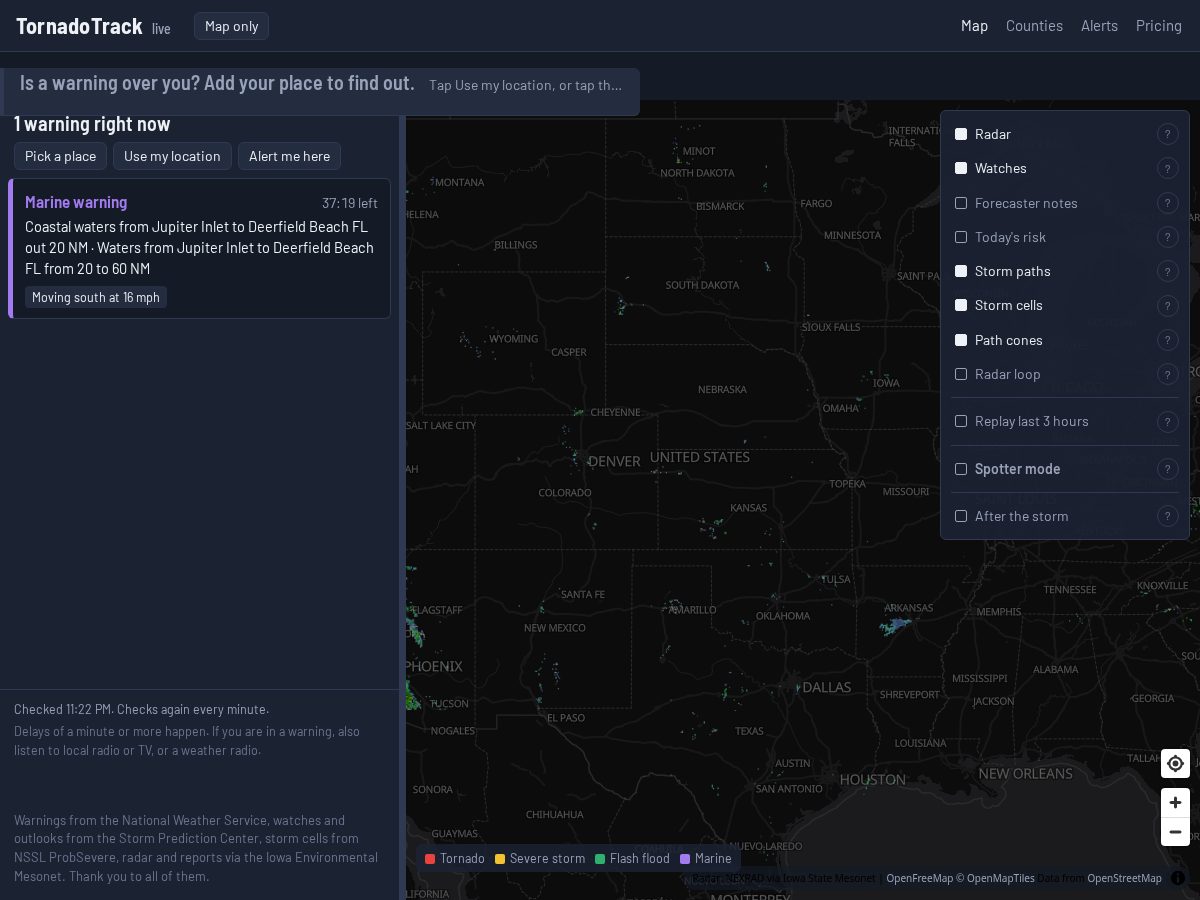The height and width of the screenshot is (900, 1200).
Task: Click the '1 warning right now' heading
Action: click(92, 124)
